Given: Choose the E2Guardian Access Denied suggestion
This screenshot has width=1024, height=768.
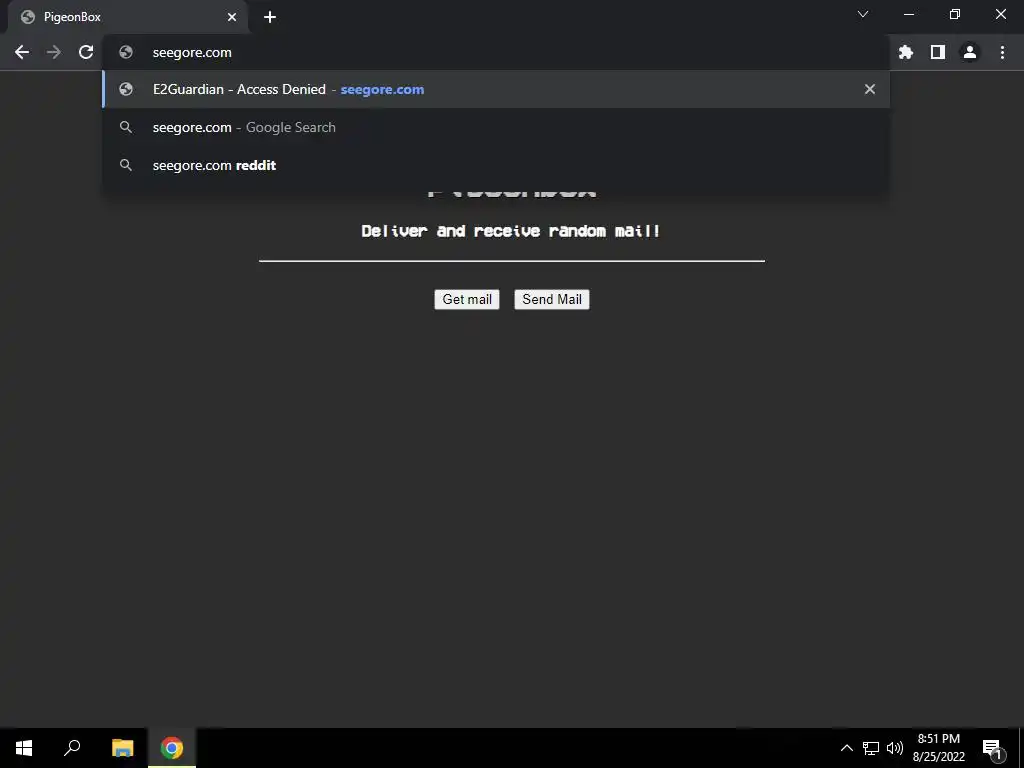Looking at the screenshot, I should point(496,89).
